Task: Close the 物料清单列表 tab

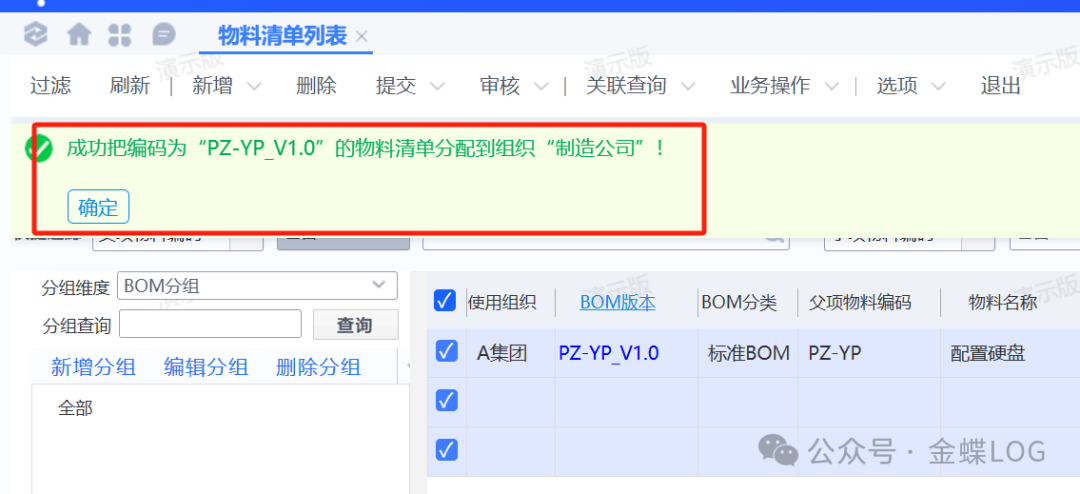Action: [362, 37]
